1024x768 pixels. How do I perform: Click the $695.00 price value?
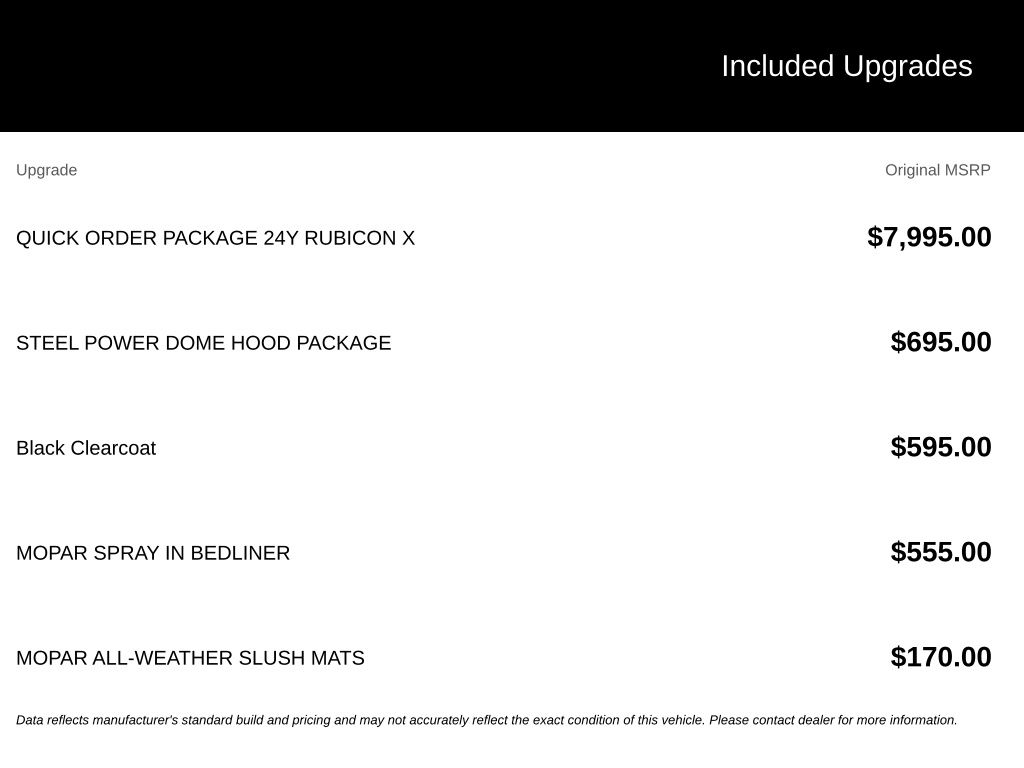point(940,342)
